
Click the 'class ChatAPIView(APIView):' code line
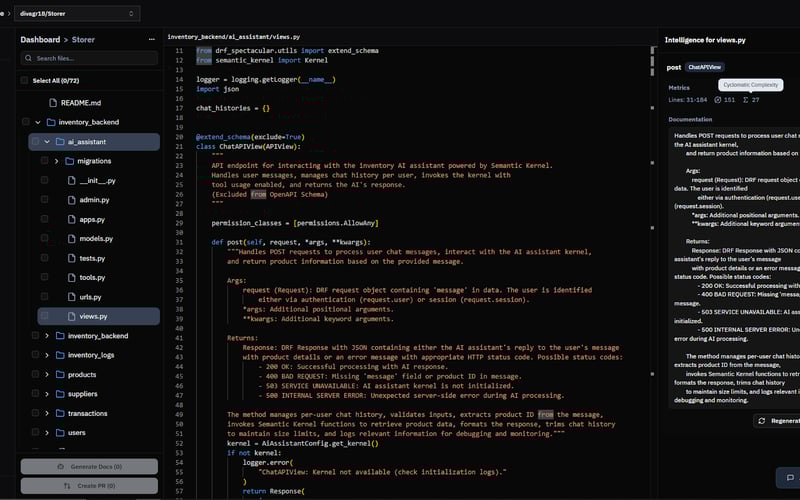coord(248,146)
